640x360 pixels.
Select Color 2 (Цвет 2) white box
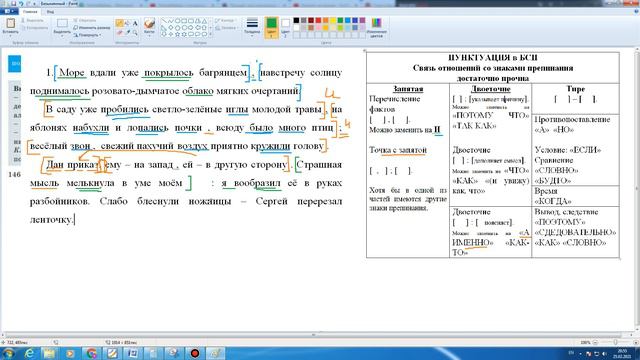[285, 27]
